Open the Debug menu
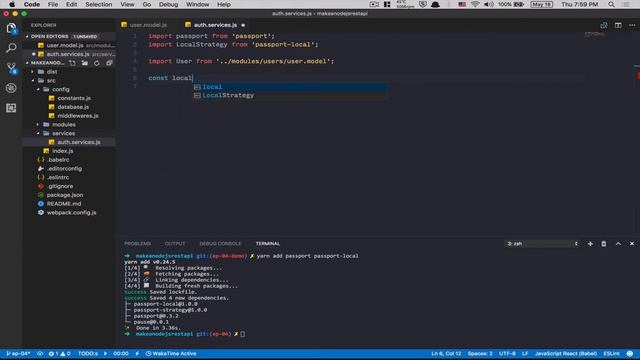640x360 pixels. [x=168, y=4]
